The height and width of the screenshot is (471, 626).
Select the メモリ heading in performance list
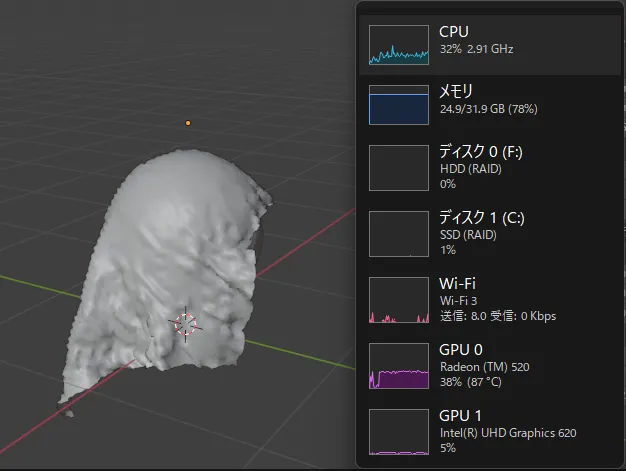(x=459, y=91)
